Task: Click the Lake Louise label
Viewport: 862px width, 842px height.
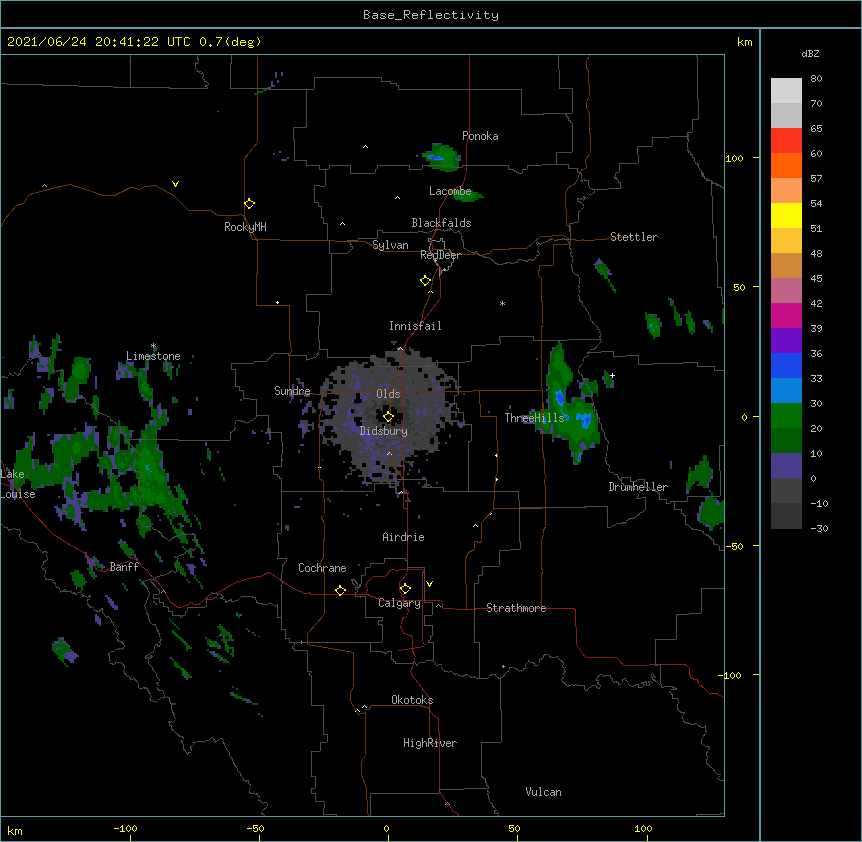Action: (16, 484)
